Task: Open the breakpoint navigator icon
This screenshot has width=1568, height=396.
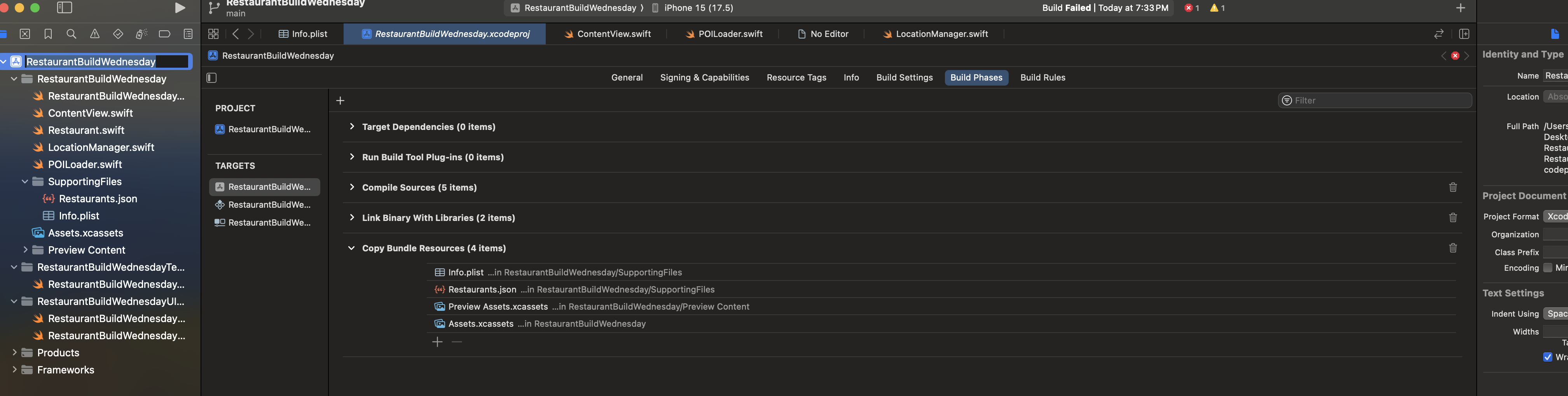Action: click(x=164, y=34)
